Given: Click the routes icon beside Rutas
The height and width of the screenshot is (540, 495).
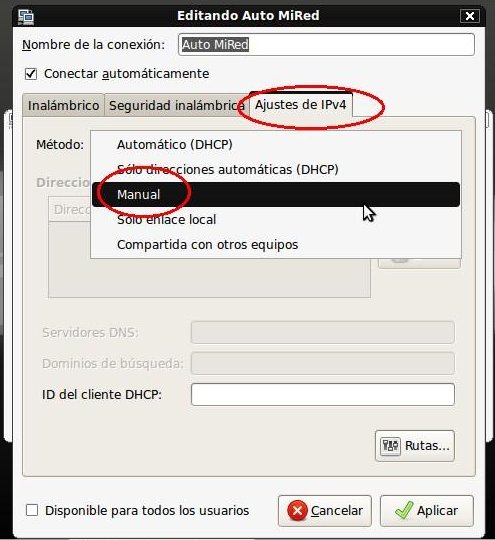Looking at the screenshot, I should pos(390,446).
